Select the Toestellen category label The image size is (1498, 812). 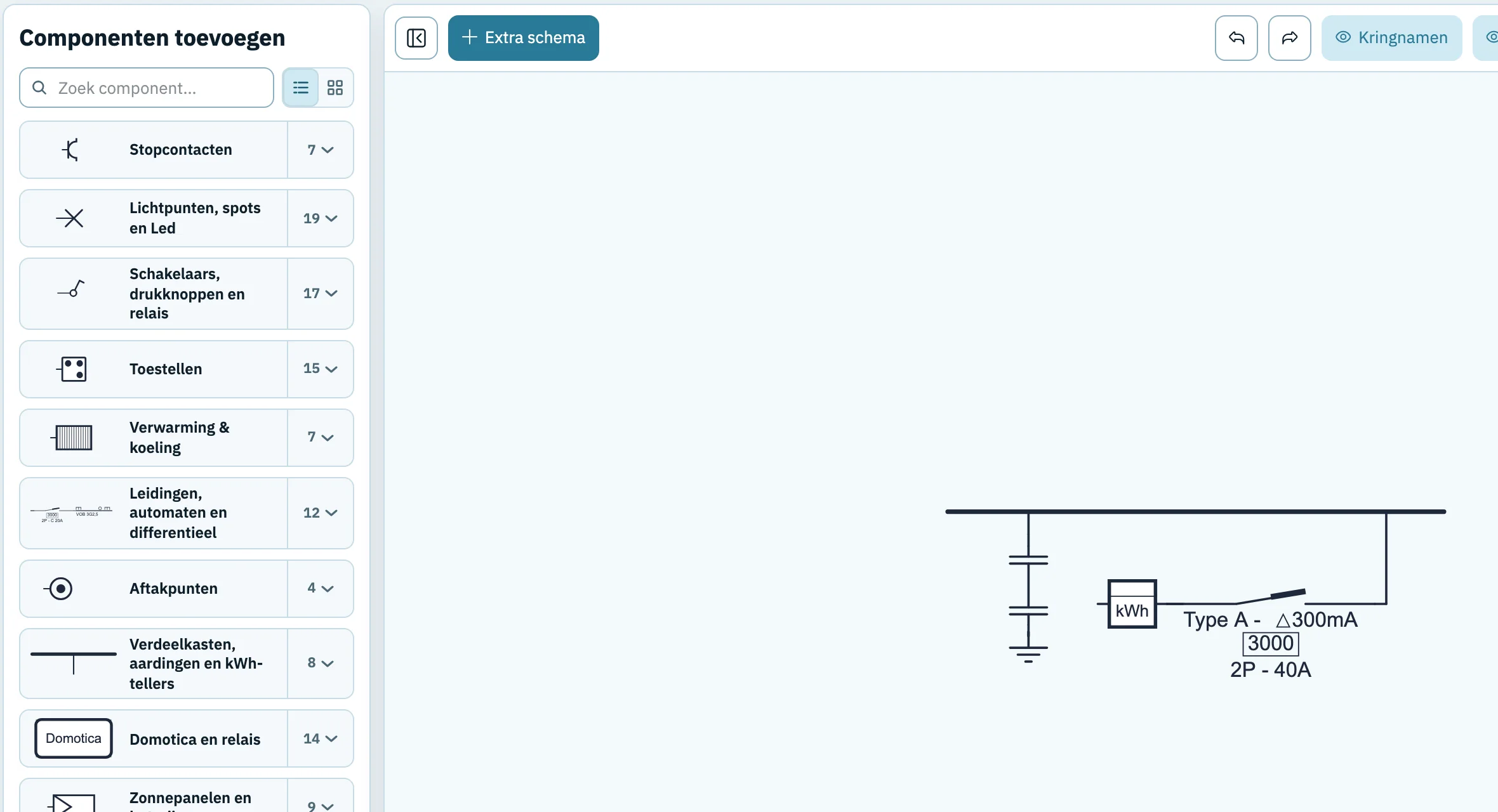coord(166,369)
